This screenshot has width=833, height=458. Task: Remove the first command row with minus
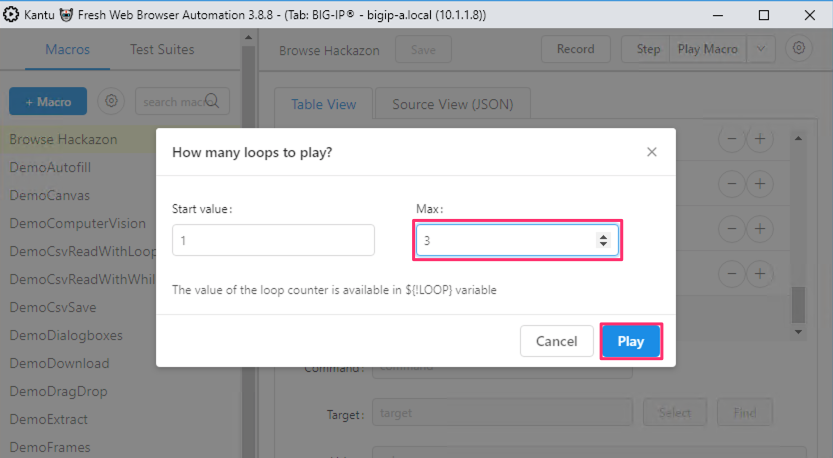tap(732, 139)
